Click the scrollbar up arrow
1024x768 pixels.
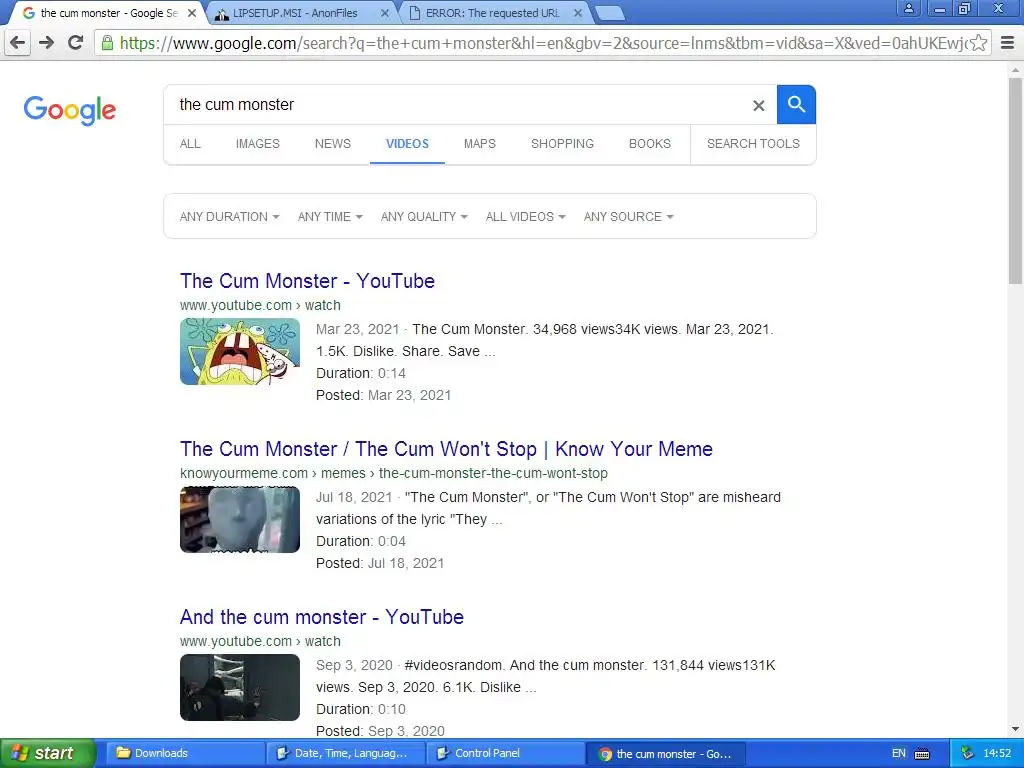coord(1016,69)
